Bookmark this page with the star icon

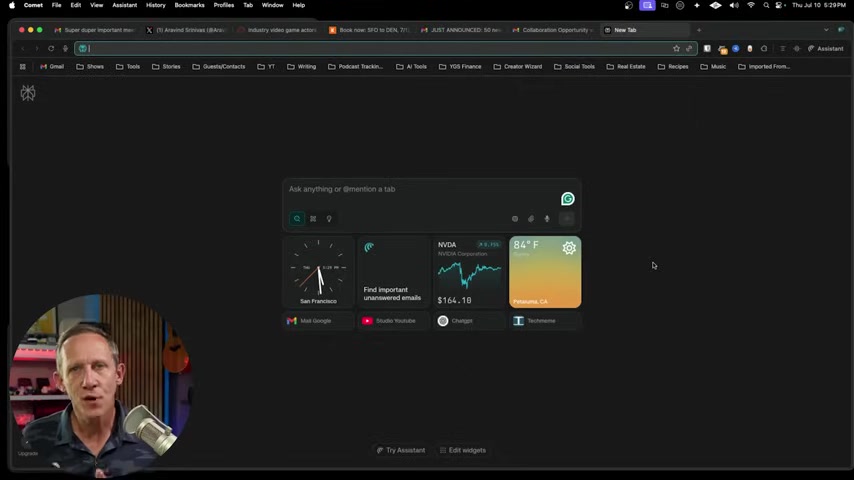[x=676, y=48]
